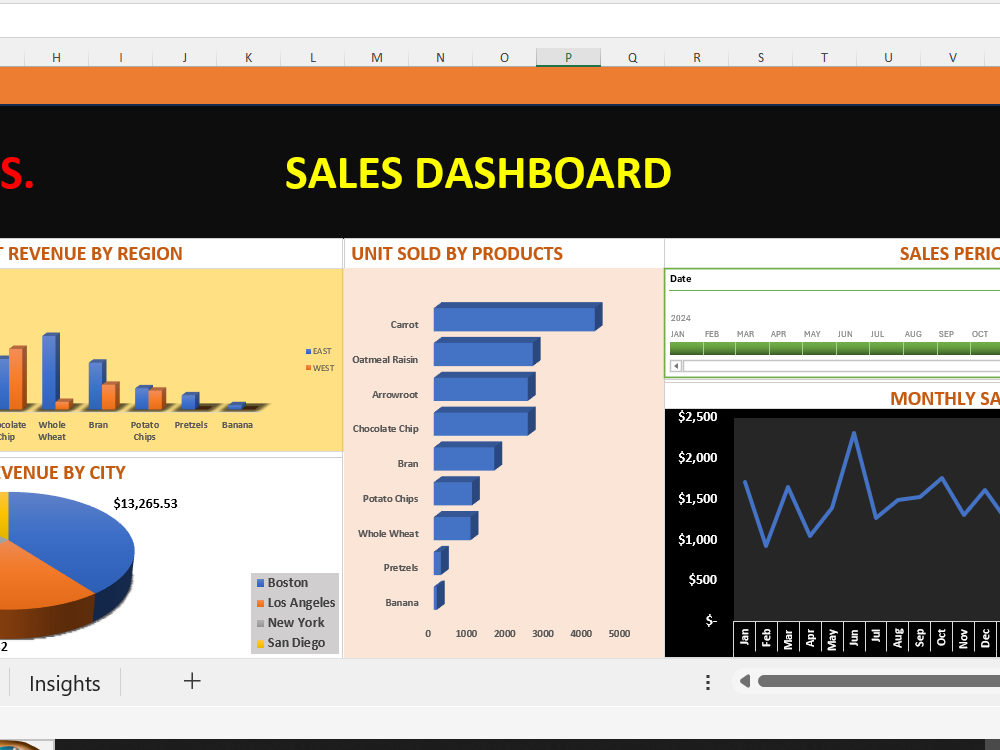Click the SALES DASHBOARD title

tap(478, 173)
